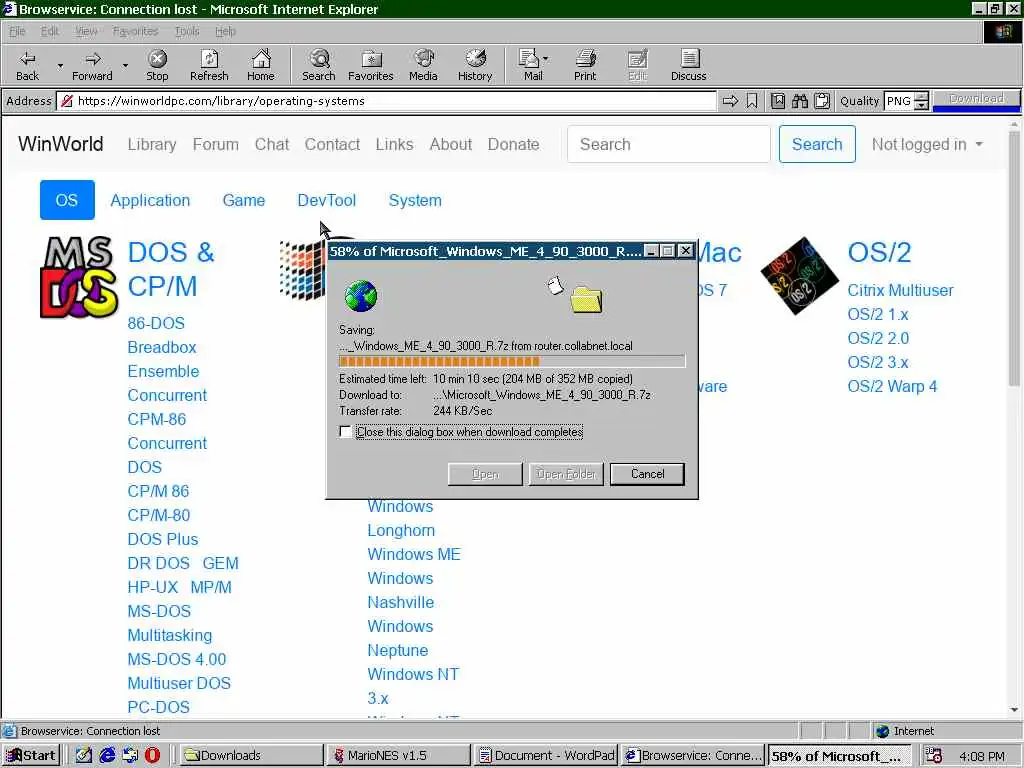Click the bookmarks book icon in Browservice bar
This screenshot has height=768, width=1024.
pos(778,101)
